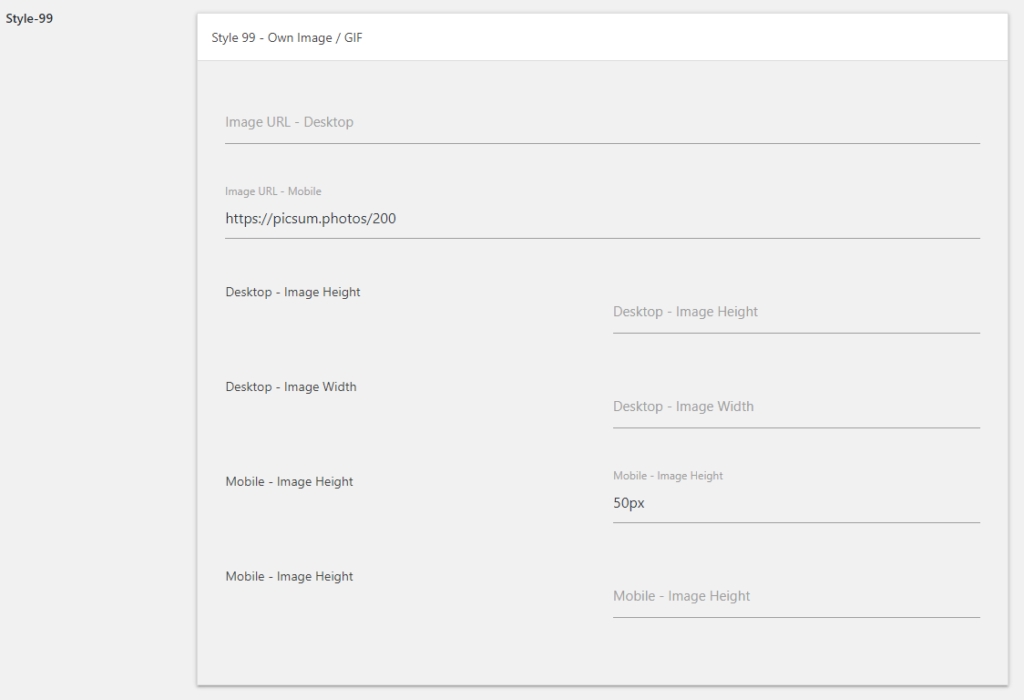Click the blank area of the white panel header
This screenshot has height=700, width=1024.
pos(700,38)
